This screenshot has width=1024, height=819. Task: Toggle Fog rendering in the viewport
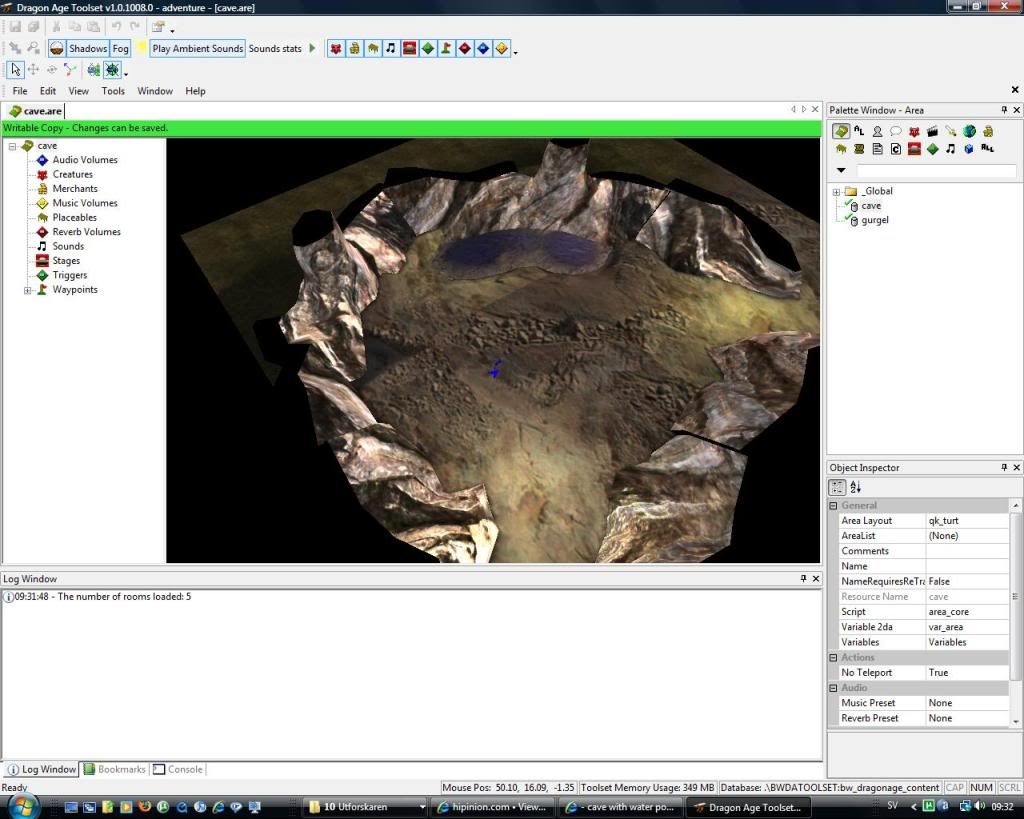(x=120, y=48)
